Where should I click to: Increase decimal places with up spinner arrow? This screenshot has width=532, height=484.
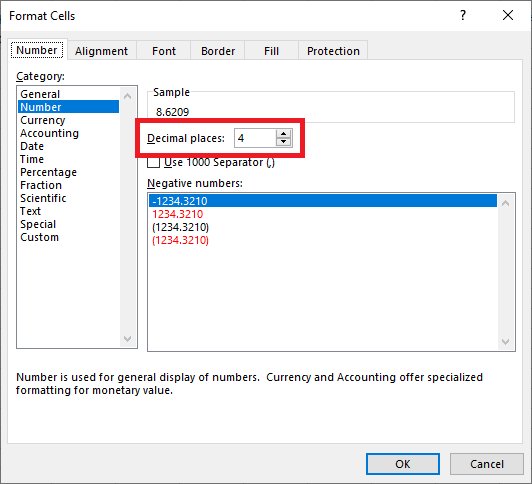click(x=283, y=134)
